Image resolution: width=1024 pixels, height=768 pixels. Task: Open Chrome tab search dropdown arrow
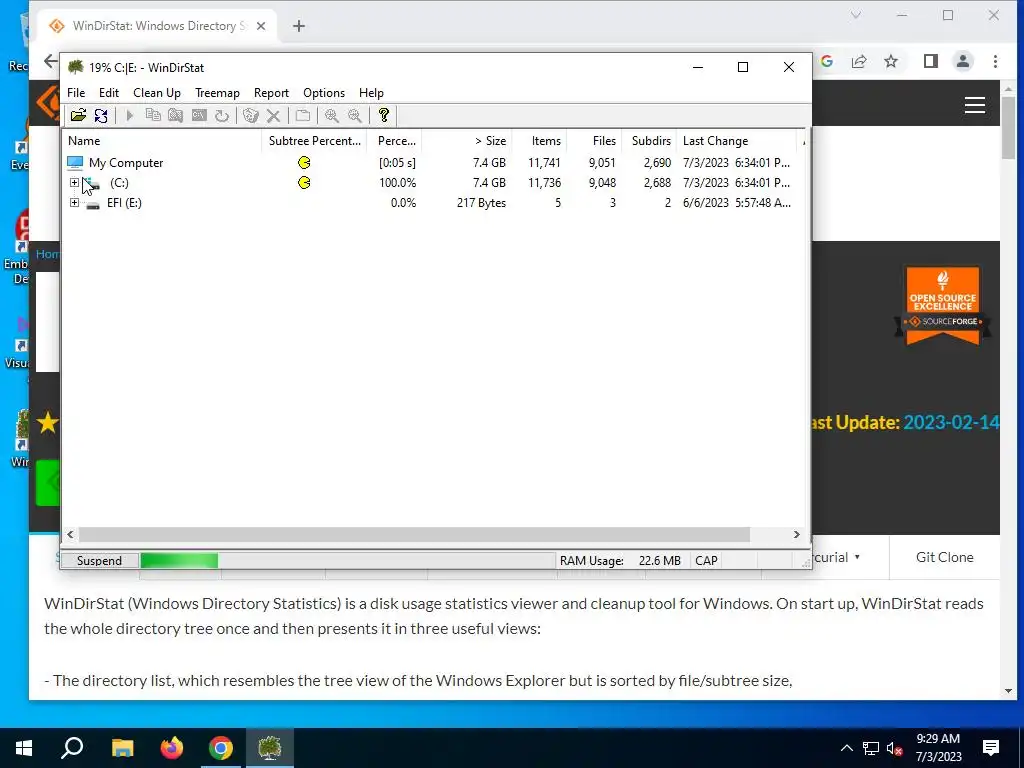[856, 15]
